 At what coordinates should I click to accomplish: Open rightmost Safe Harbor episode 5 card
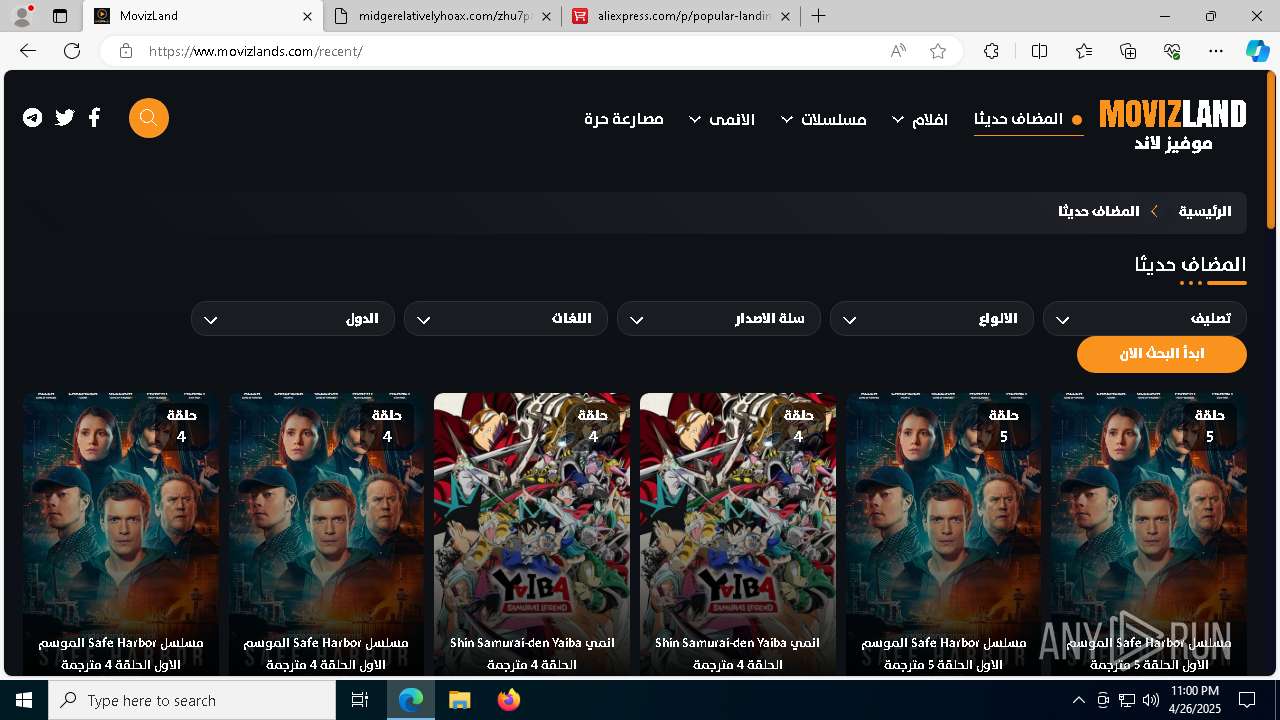click(1149, 534)
